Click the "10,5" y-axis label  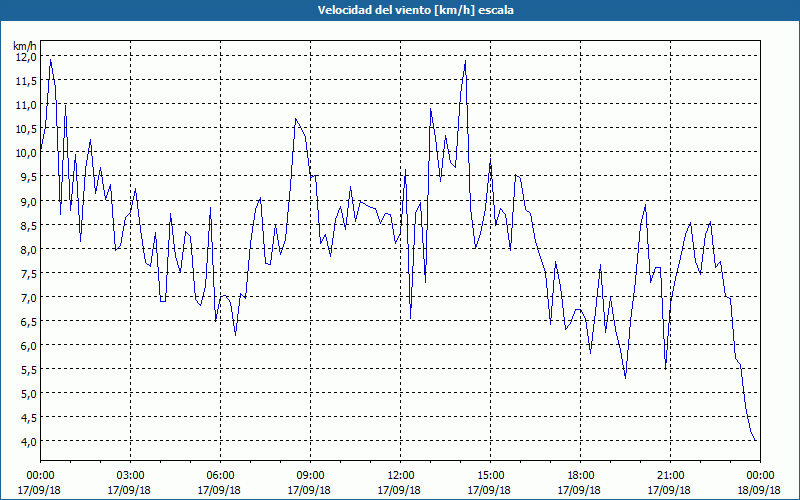coord(25,129)
